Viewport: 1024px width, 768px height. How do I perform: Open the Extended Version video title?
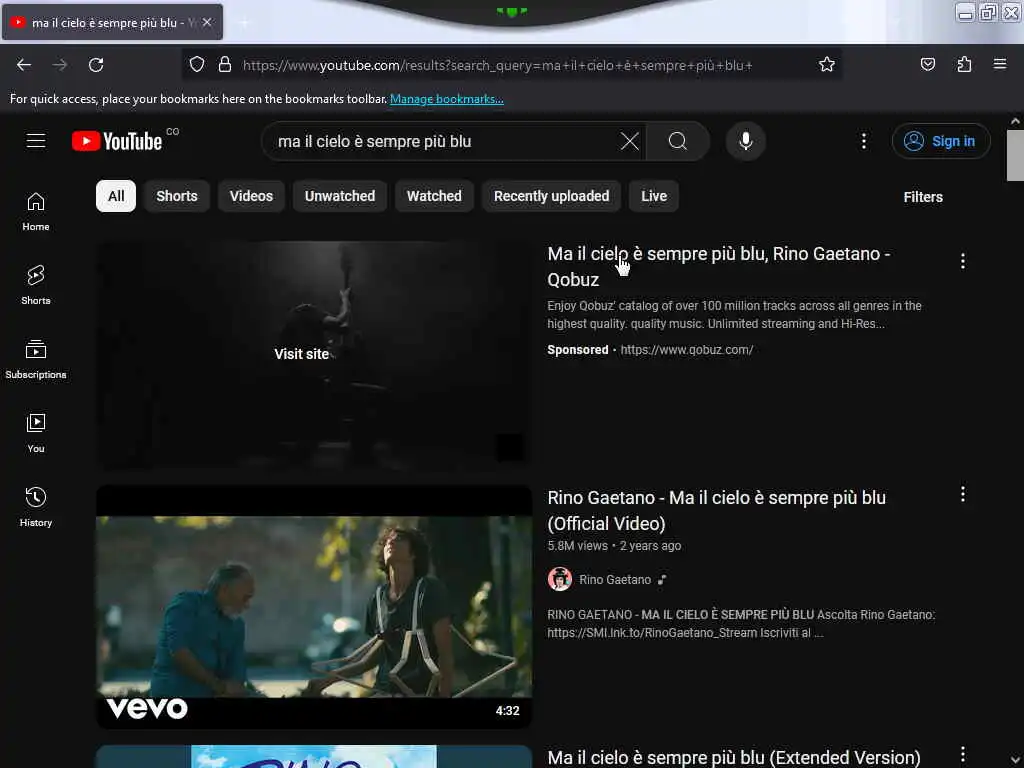coord(733,758)
